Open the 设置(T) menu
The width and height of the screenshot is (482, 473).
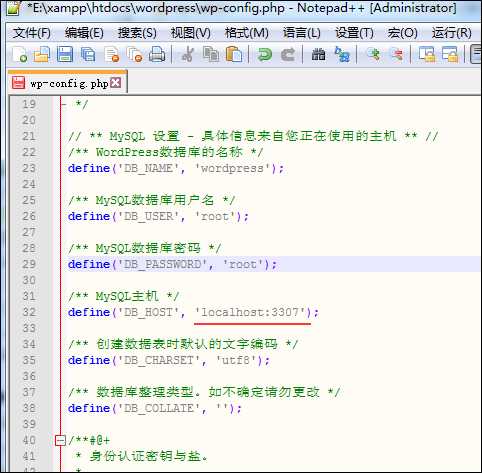click(x=354, y=33)
